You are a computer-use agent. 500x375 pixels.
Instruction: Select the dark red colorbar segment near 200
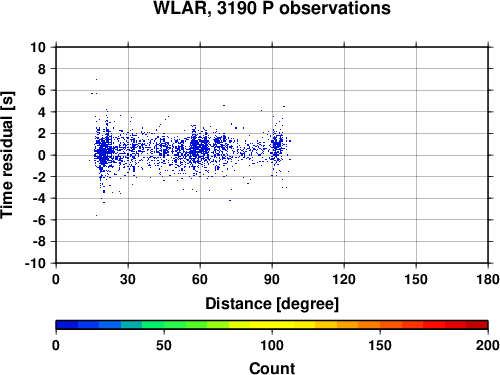[477, 325]
